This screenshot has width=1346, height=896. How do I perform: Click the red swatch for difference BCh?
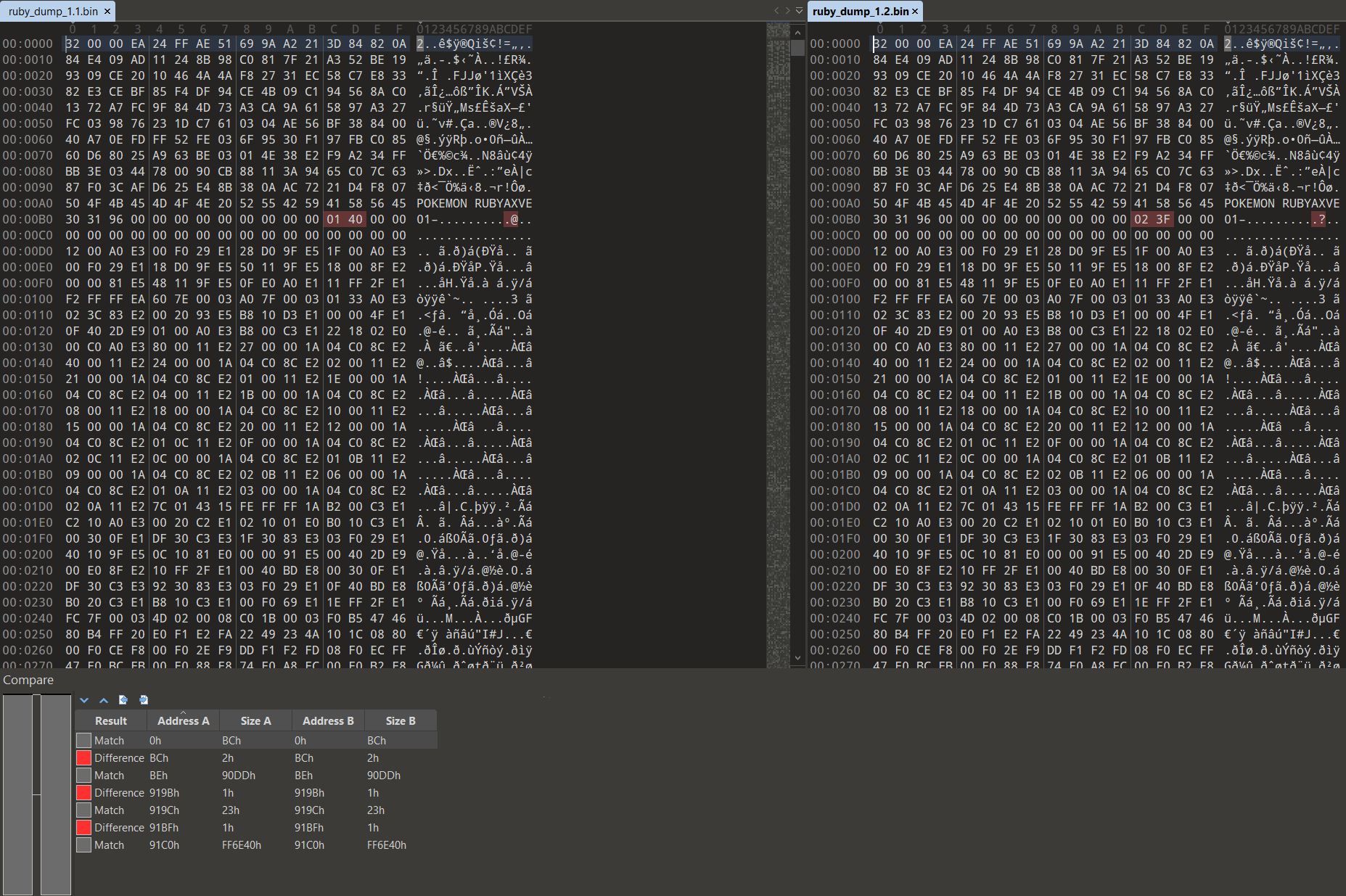pyautogui.click(x=84, y=758)
